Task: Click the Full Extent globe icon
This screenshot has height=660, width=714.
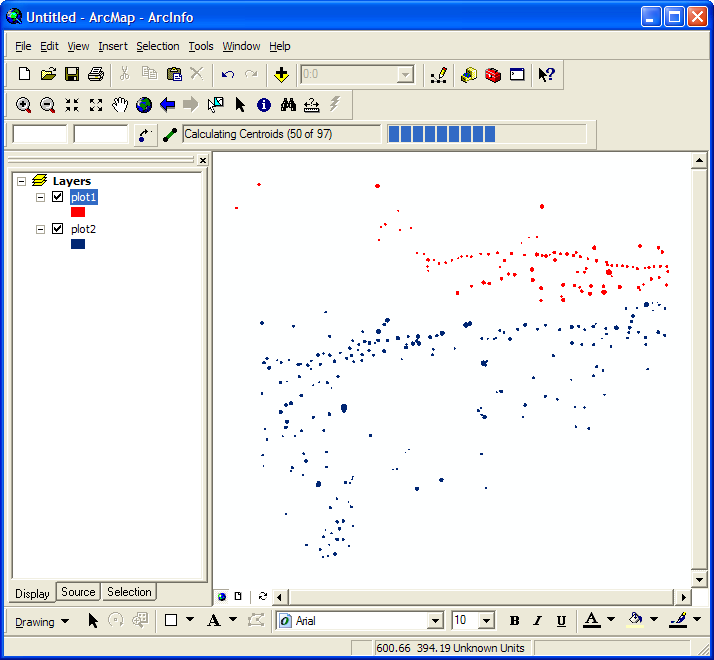Action: point(144,104)
